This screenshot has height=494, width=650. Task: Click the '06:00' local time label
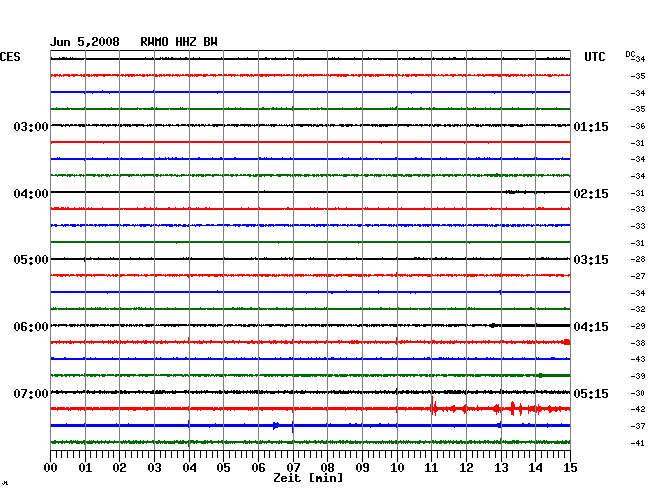pyautogui.click(x=31, y=327)
